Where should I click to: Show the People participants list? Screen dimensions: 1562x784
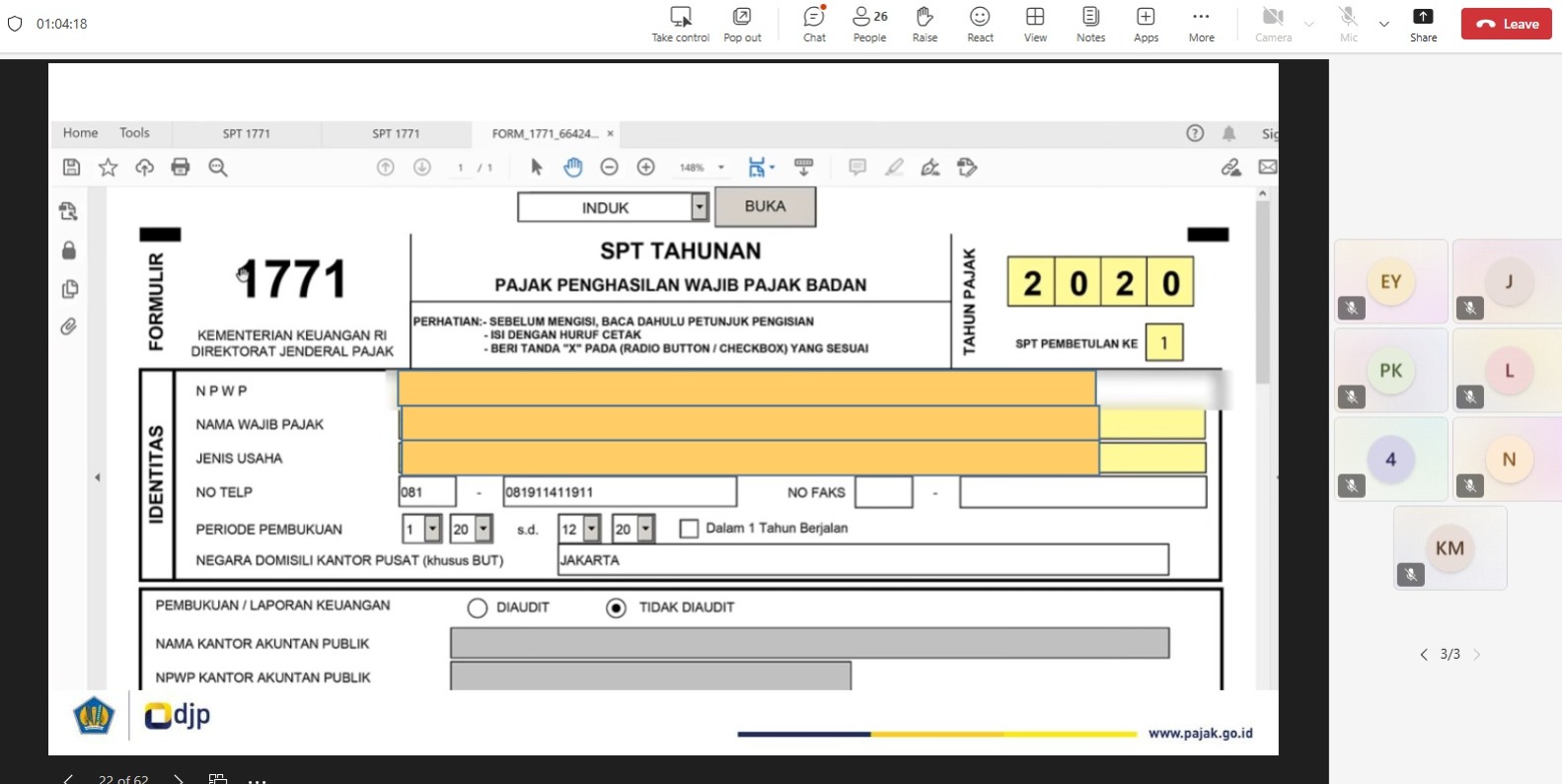click(x=869, y=24)
